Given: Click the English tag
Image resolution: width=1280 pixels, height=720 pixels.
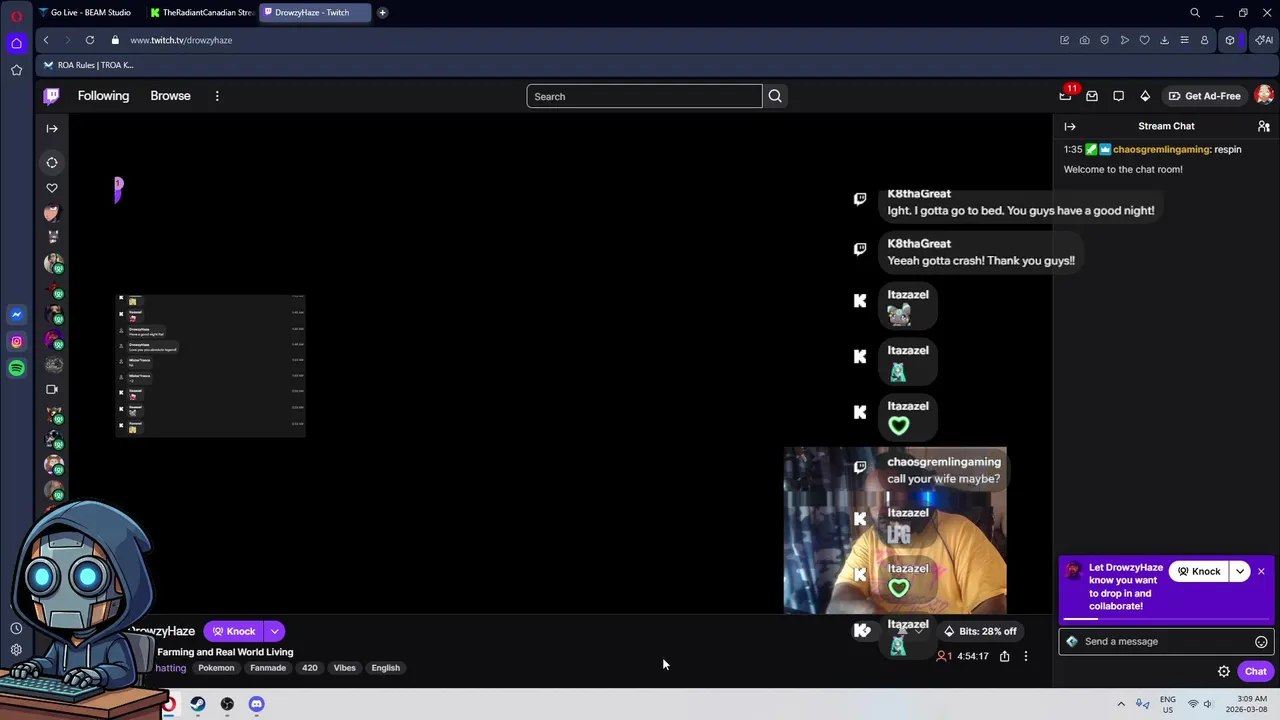Looking at the screenshot, I should (x=386, y=668).
